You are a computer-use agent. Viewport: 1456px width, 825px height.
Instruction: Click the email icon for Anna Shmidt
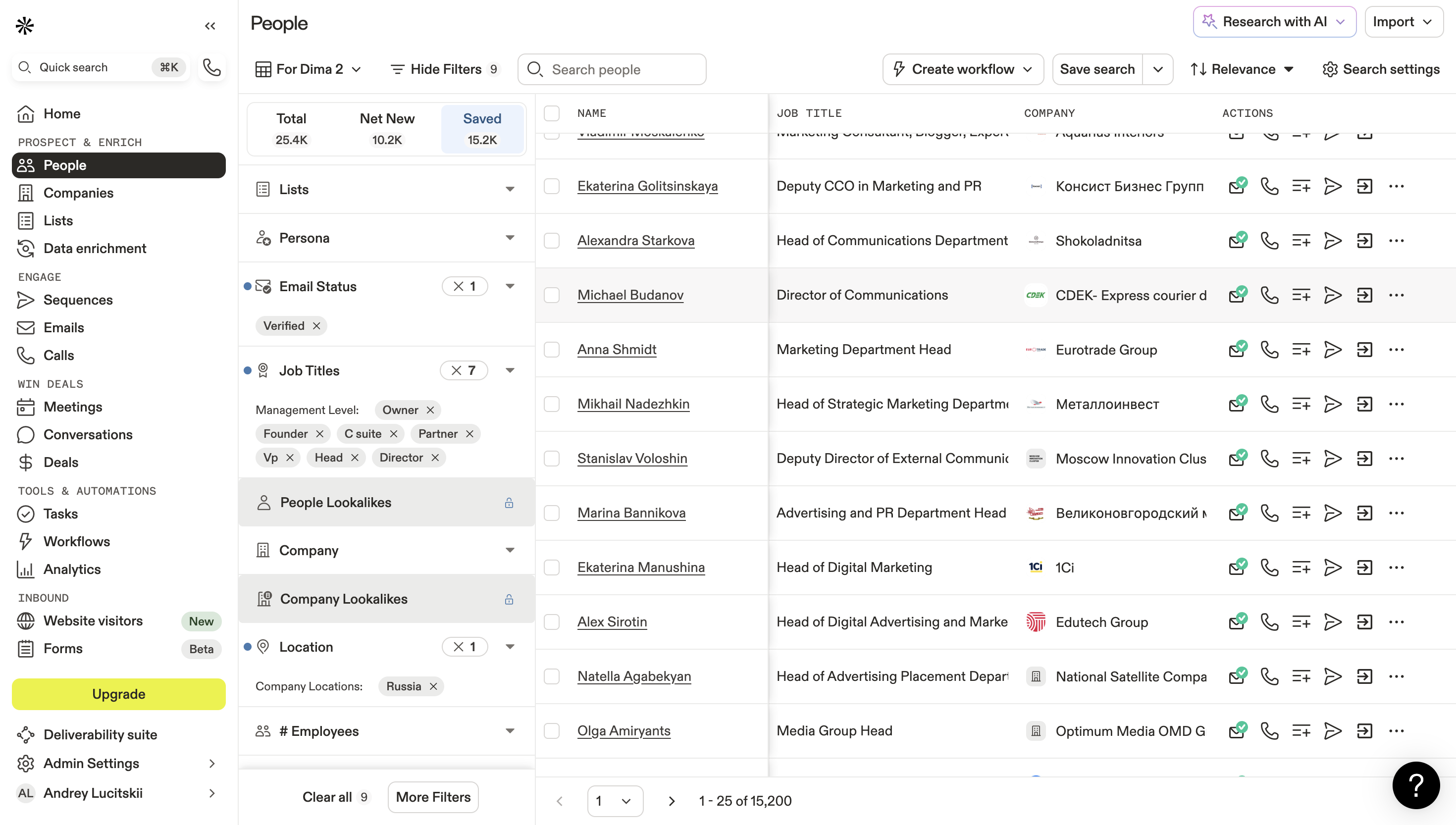click(1237, 350)
